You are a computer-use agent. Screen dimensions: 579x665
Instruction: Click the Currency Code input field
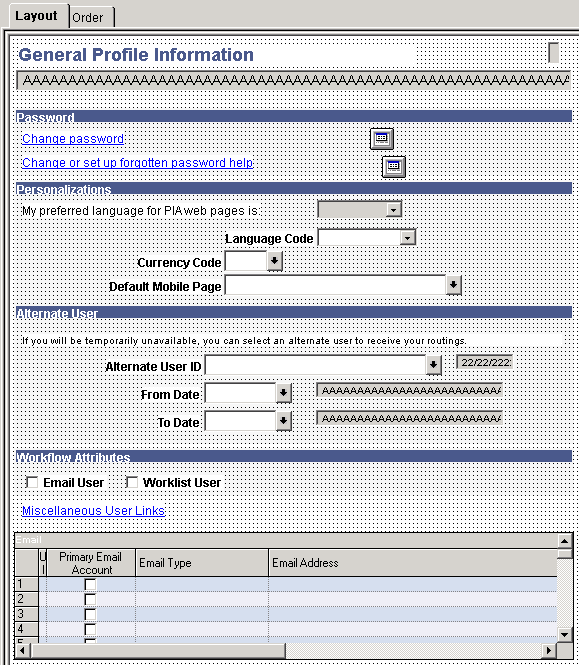tap(246, 261)
